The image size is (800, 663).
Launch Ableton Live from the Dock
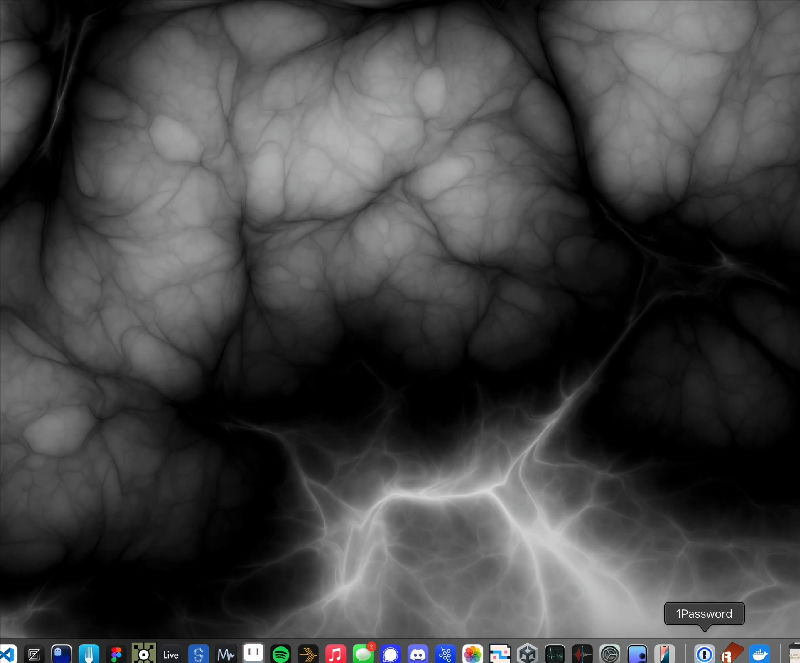(x=170, y=653)
